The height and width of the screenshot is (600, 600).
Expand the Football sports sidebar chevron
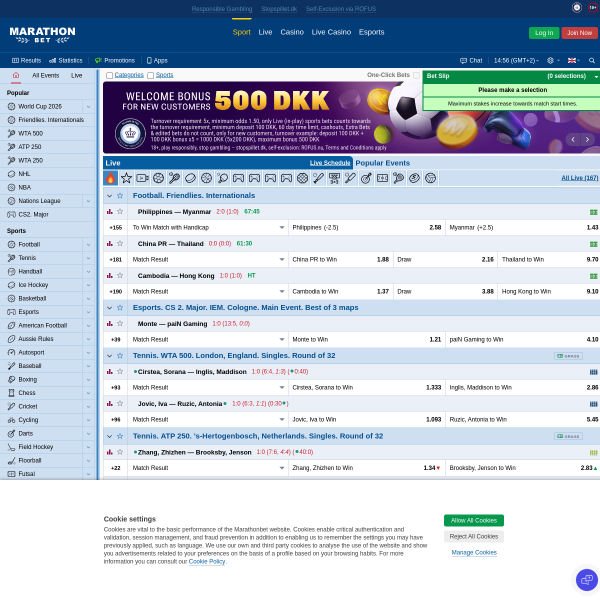88,245
